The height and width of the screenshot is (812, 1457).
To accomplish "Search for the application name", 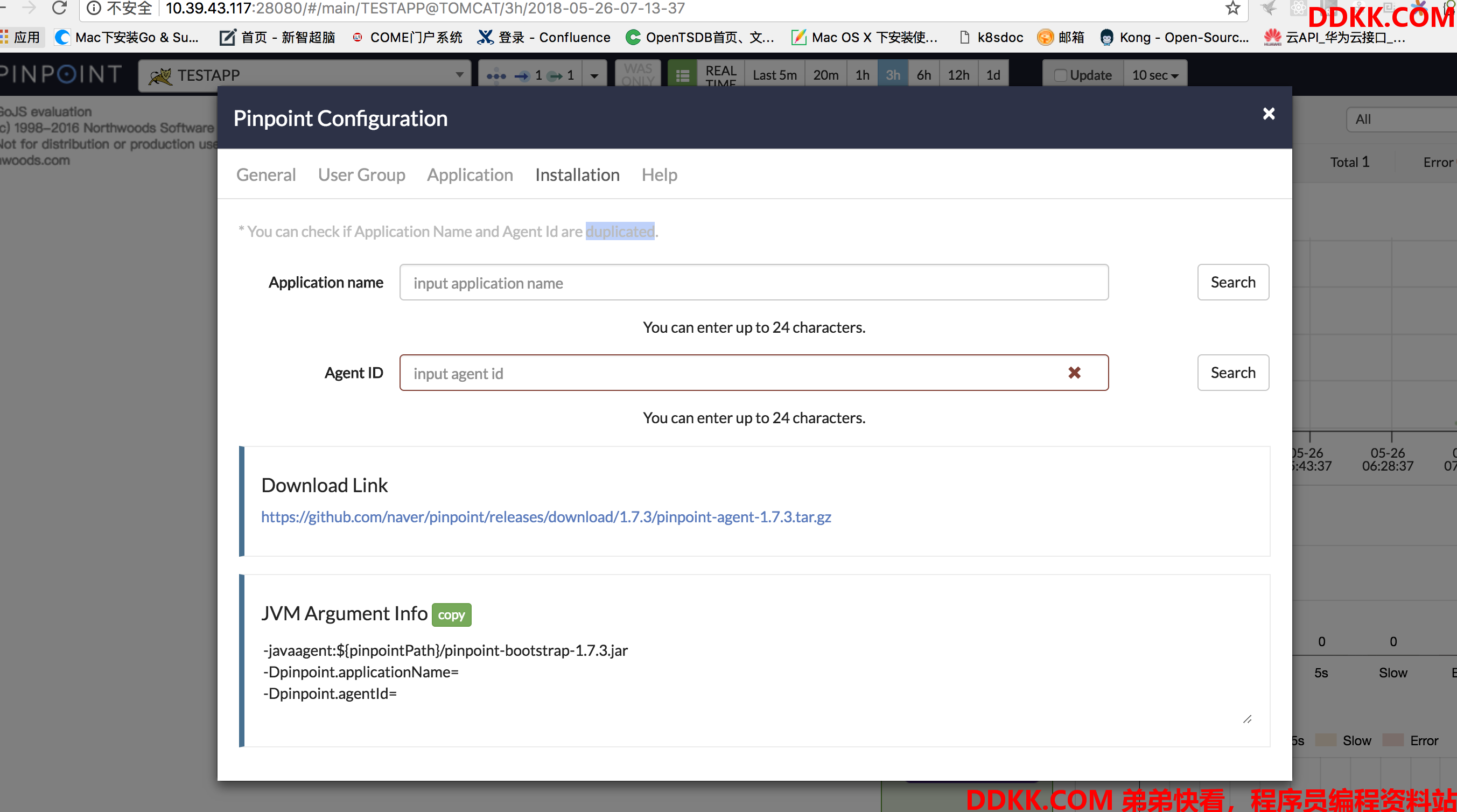I will (x=1233, y=282).
